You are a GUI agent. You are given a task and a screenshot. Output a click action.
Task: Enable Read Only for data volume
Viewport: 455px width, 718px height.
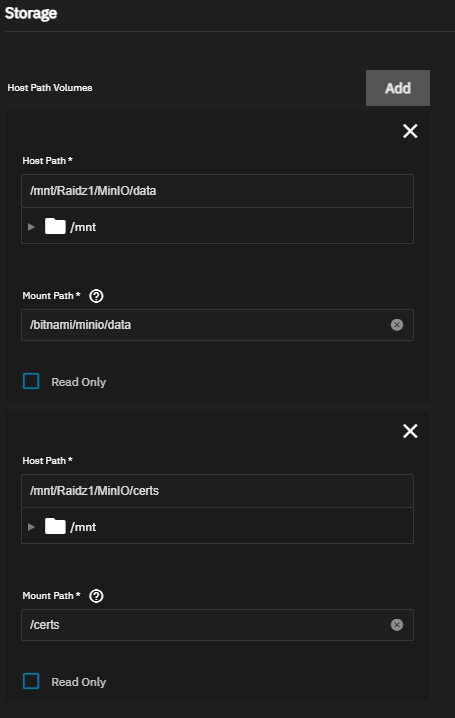[31, 381]
